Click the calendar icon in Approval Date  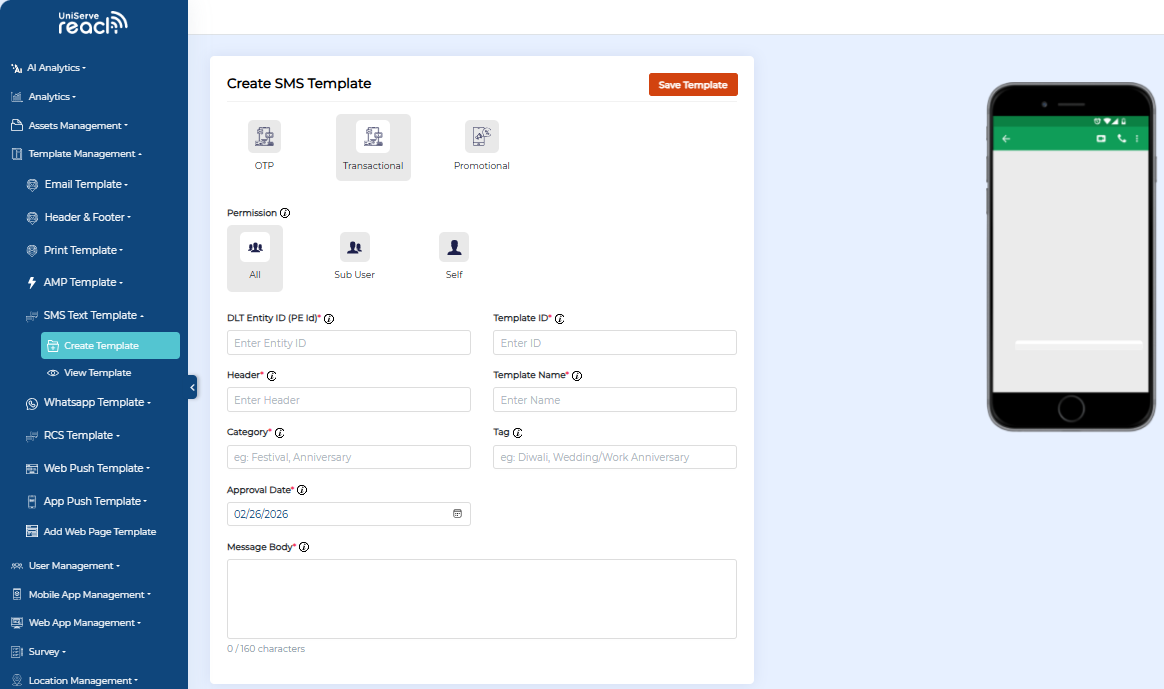coord(457,514)
